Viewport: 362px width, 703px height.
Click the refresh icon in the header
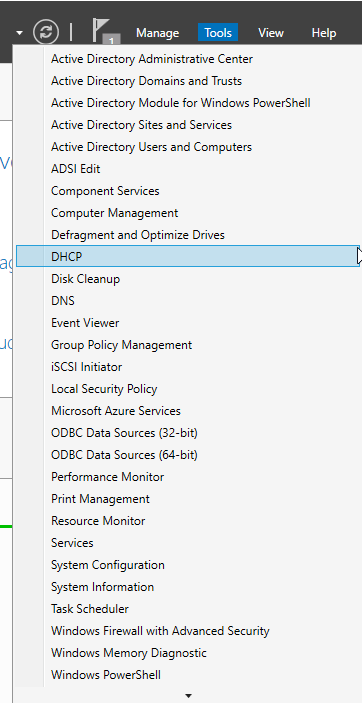[46, 32]
